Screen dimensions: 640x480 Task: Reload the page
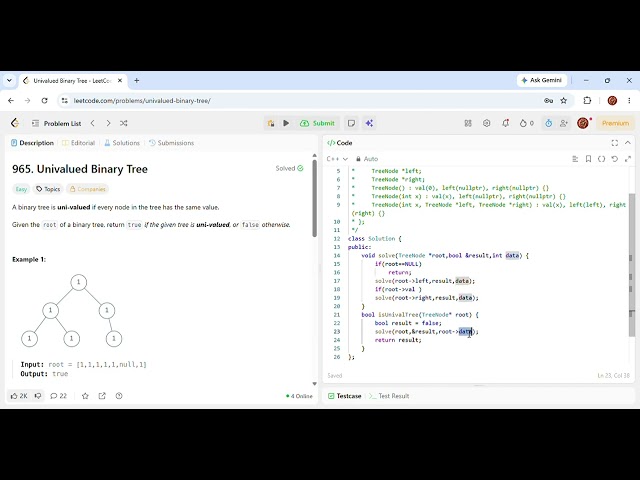click(44, 100)
